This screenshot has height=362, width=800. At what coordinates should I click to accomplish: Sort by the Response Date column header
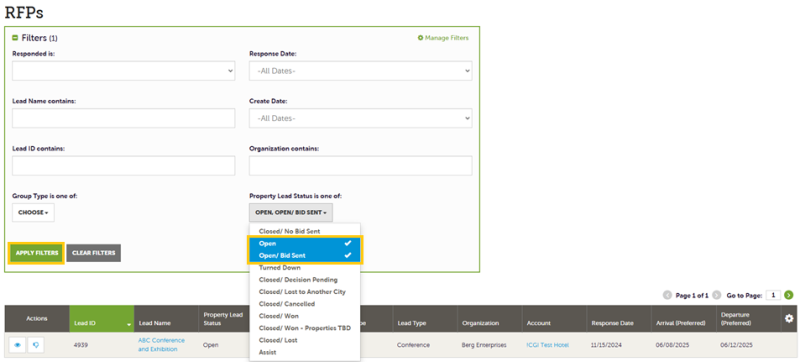pyautogui.click(x=619, y=319)
